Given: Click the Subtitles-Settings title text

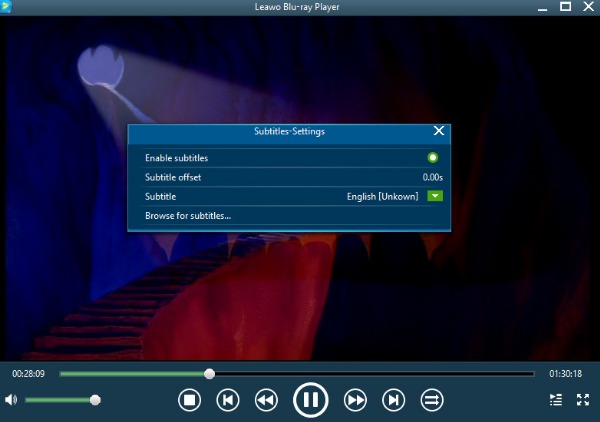Looking at the screenshot, I should click(289, 131).
